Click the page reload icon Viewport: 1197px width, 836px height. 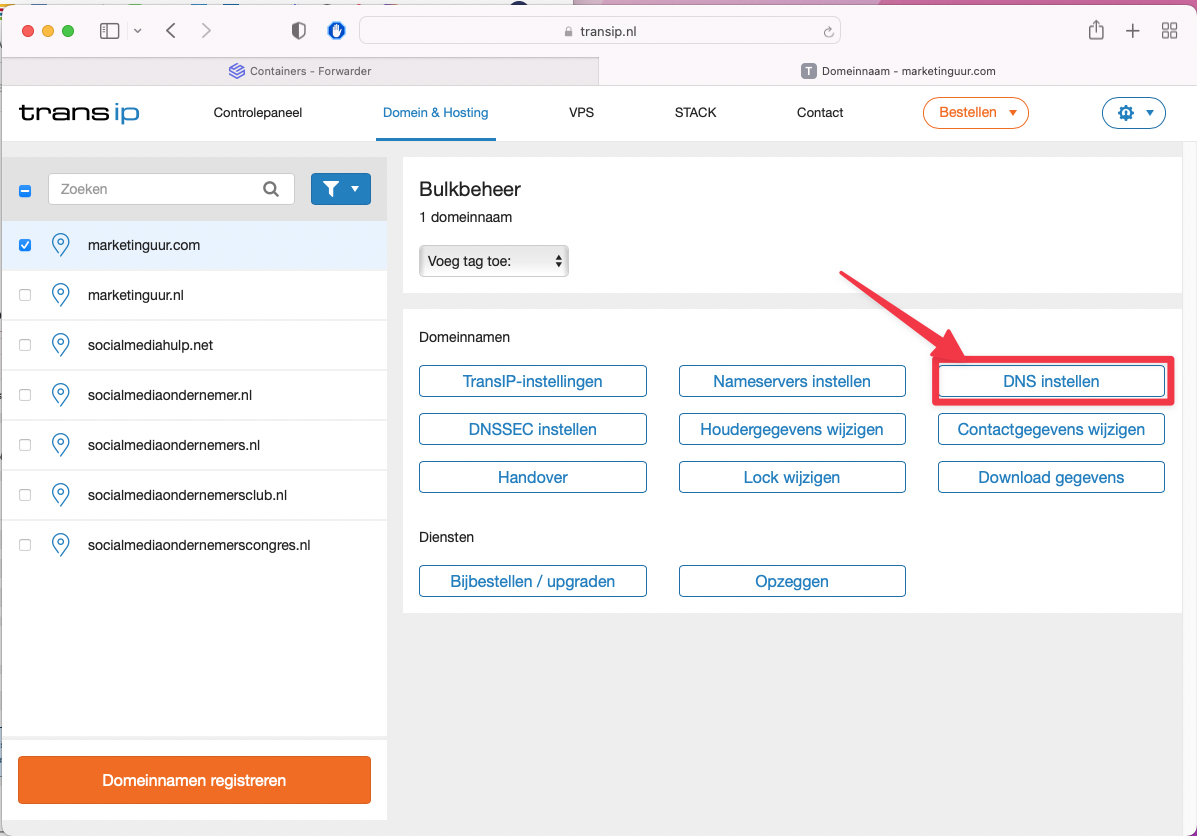click(x=828, y=32)
